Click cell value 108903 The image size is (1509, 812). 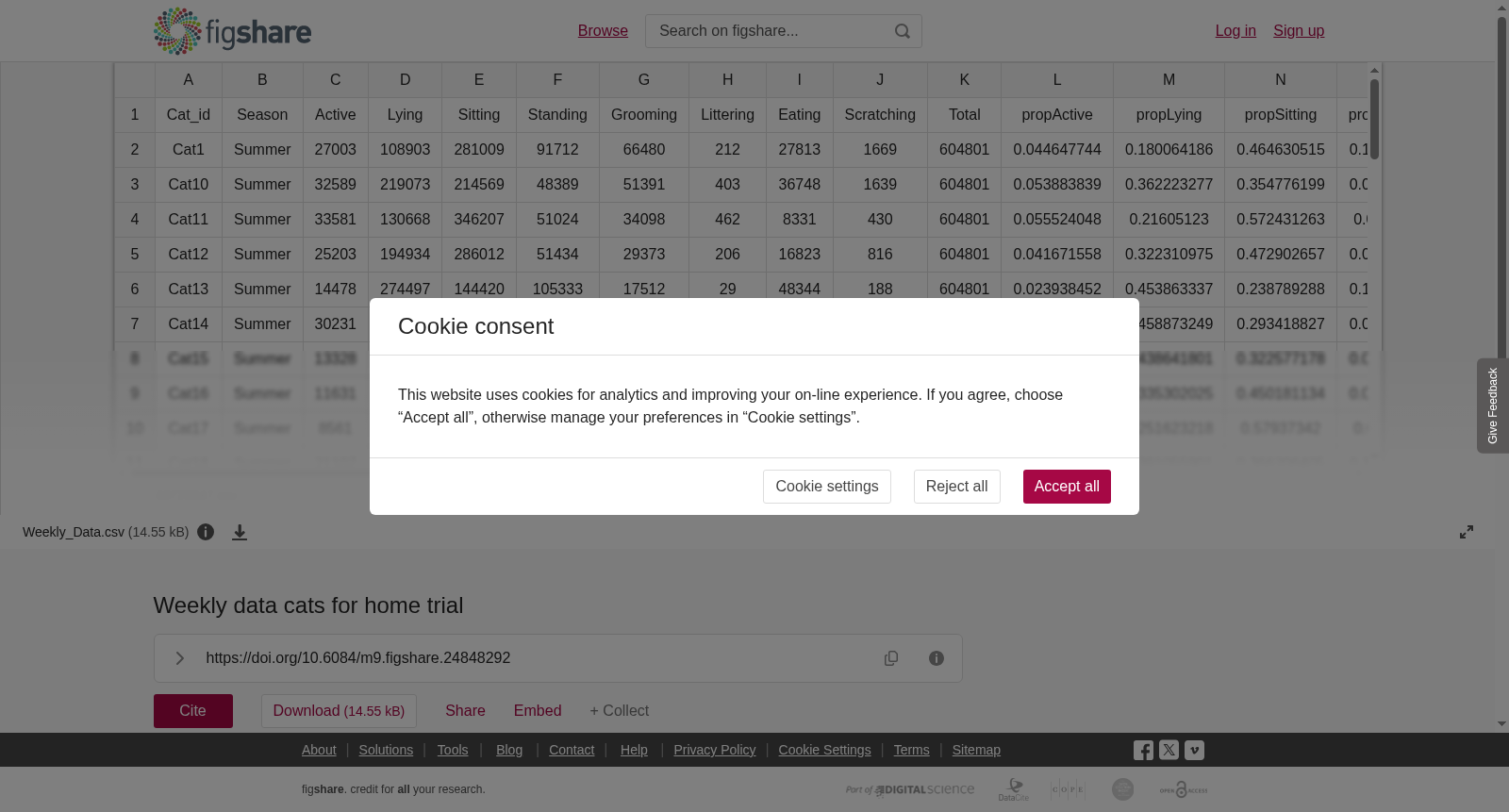pyautogui.click(x=405, y=150)
